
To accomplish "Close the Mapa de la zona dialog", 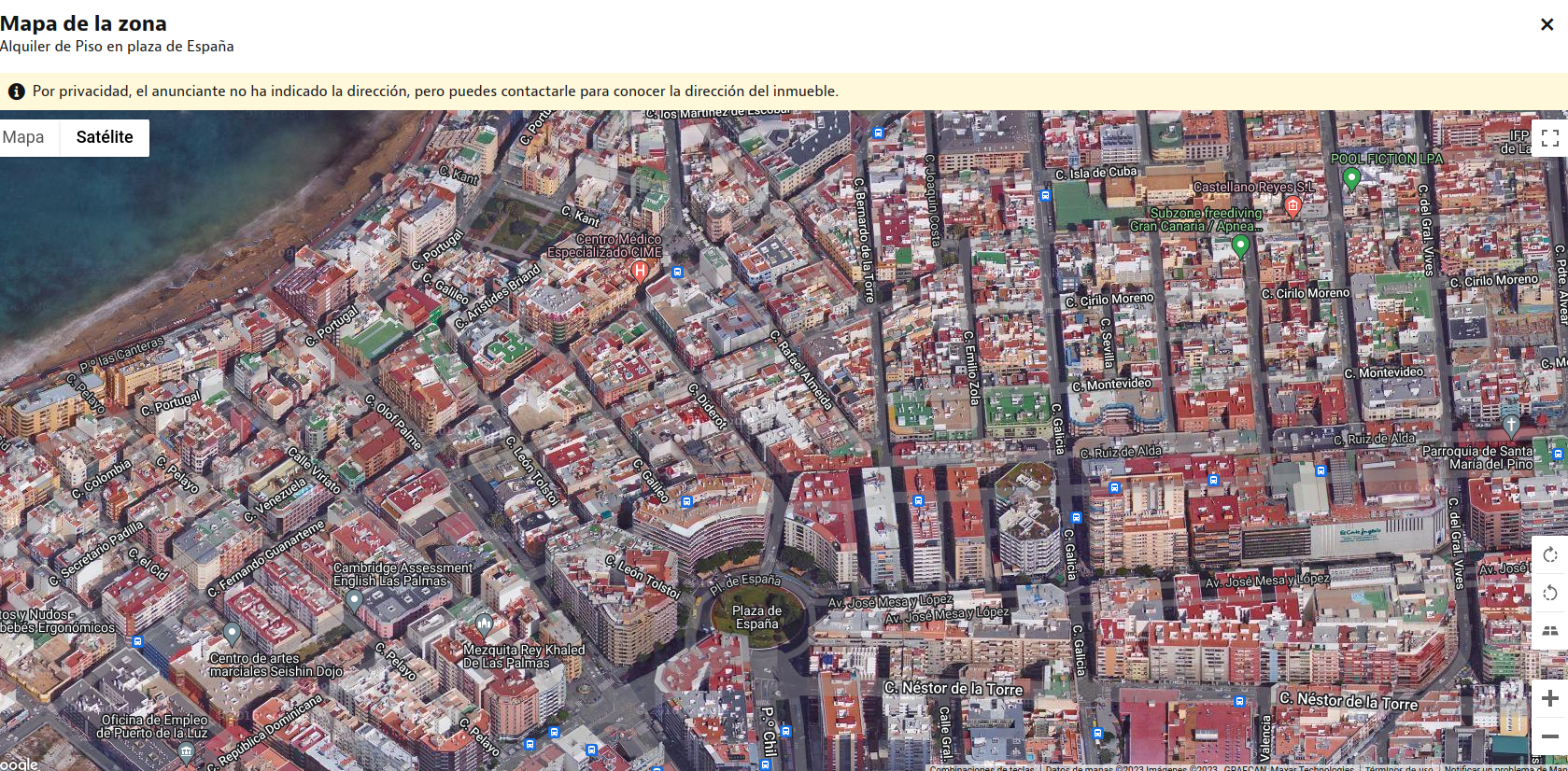I will [1547, 25].
